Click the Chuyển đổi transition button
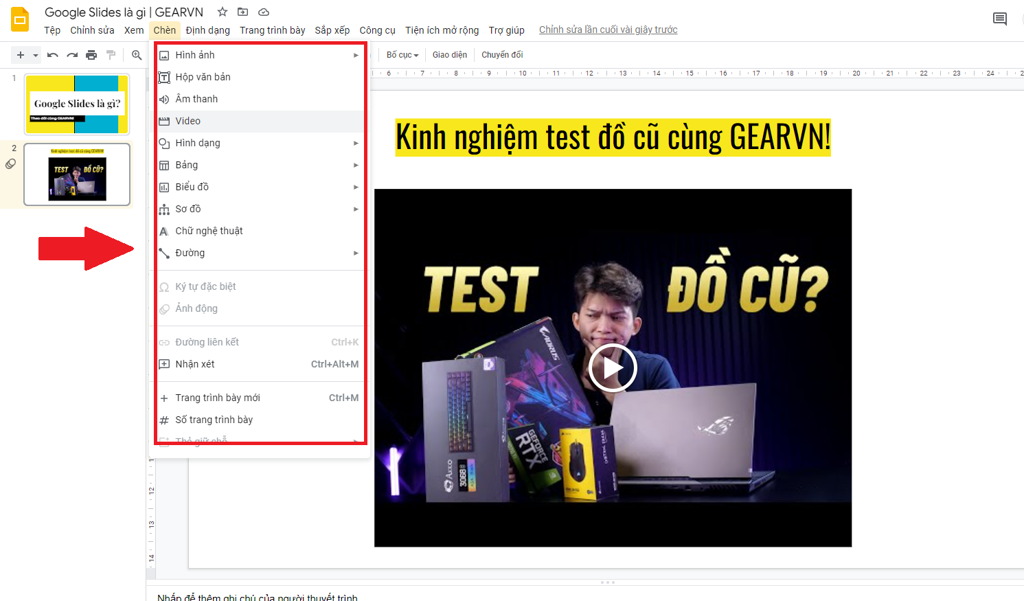The image size is (1024, 601). click(502, 55)
